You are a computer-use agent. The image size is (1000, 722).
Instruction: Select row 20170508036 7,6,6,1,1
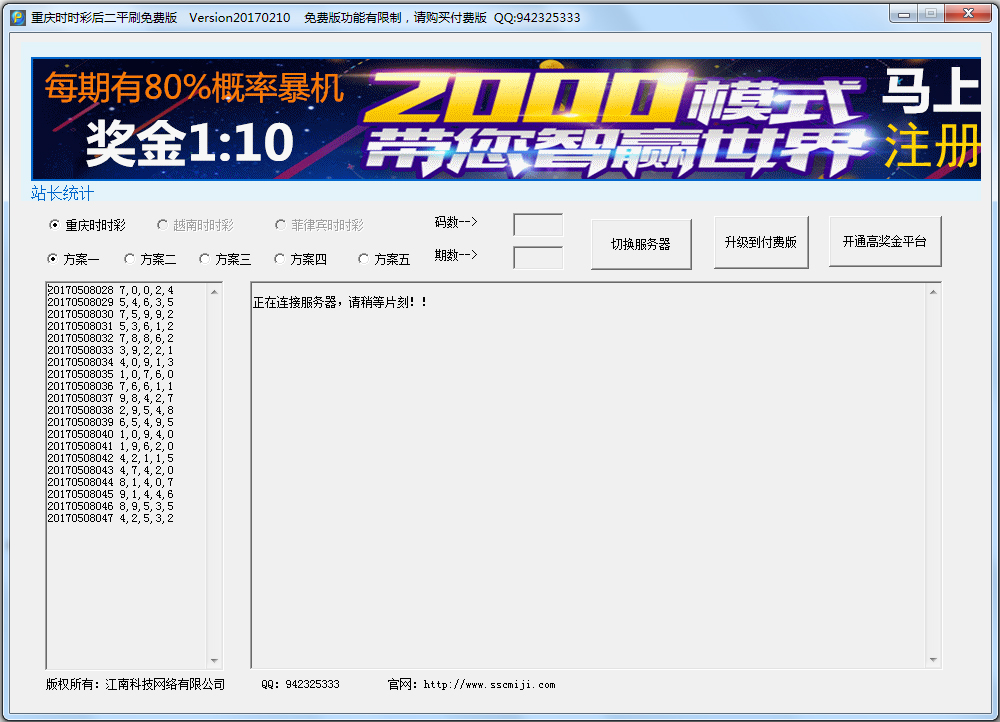110,387
